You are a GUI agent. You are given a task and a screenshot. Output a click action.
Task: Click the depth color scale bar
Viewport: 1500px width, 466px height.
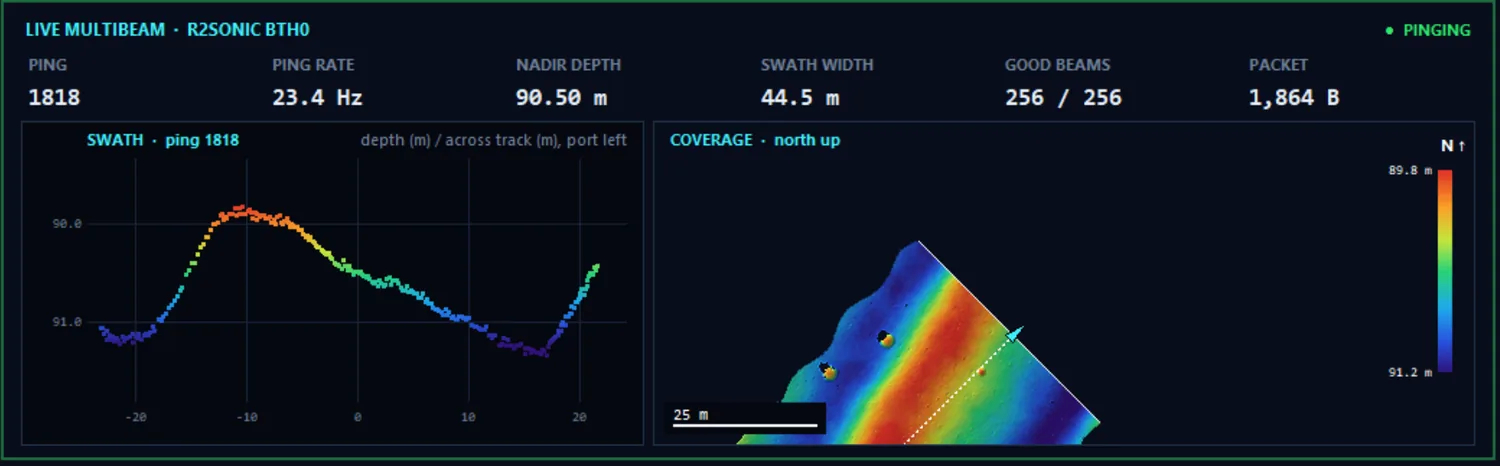click(x=1445, y=271)
